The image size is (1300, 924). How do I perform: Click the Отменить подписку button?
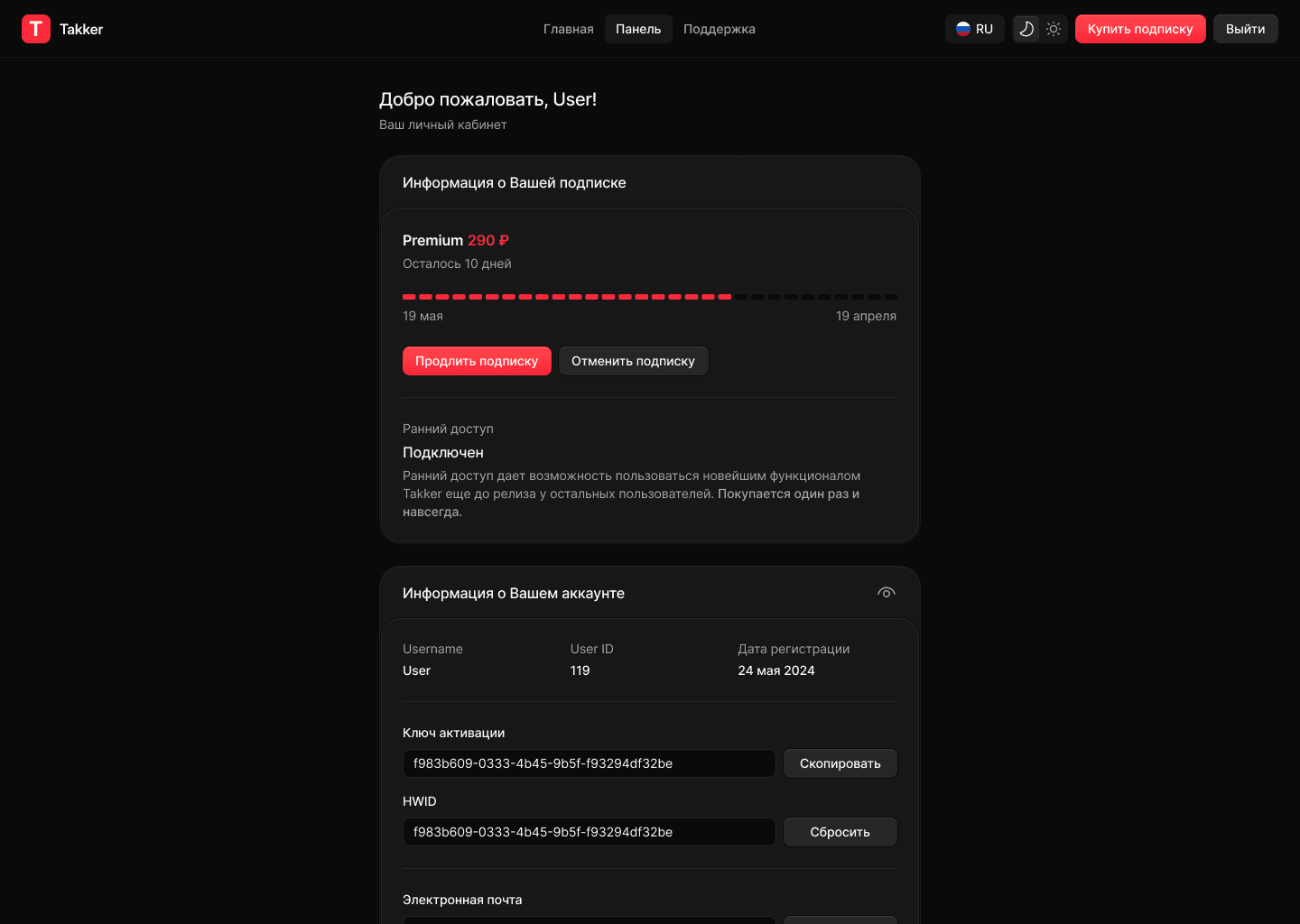pos(634,361)
